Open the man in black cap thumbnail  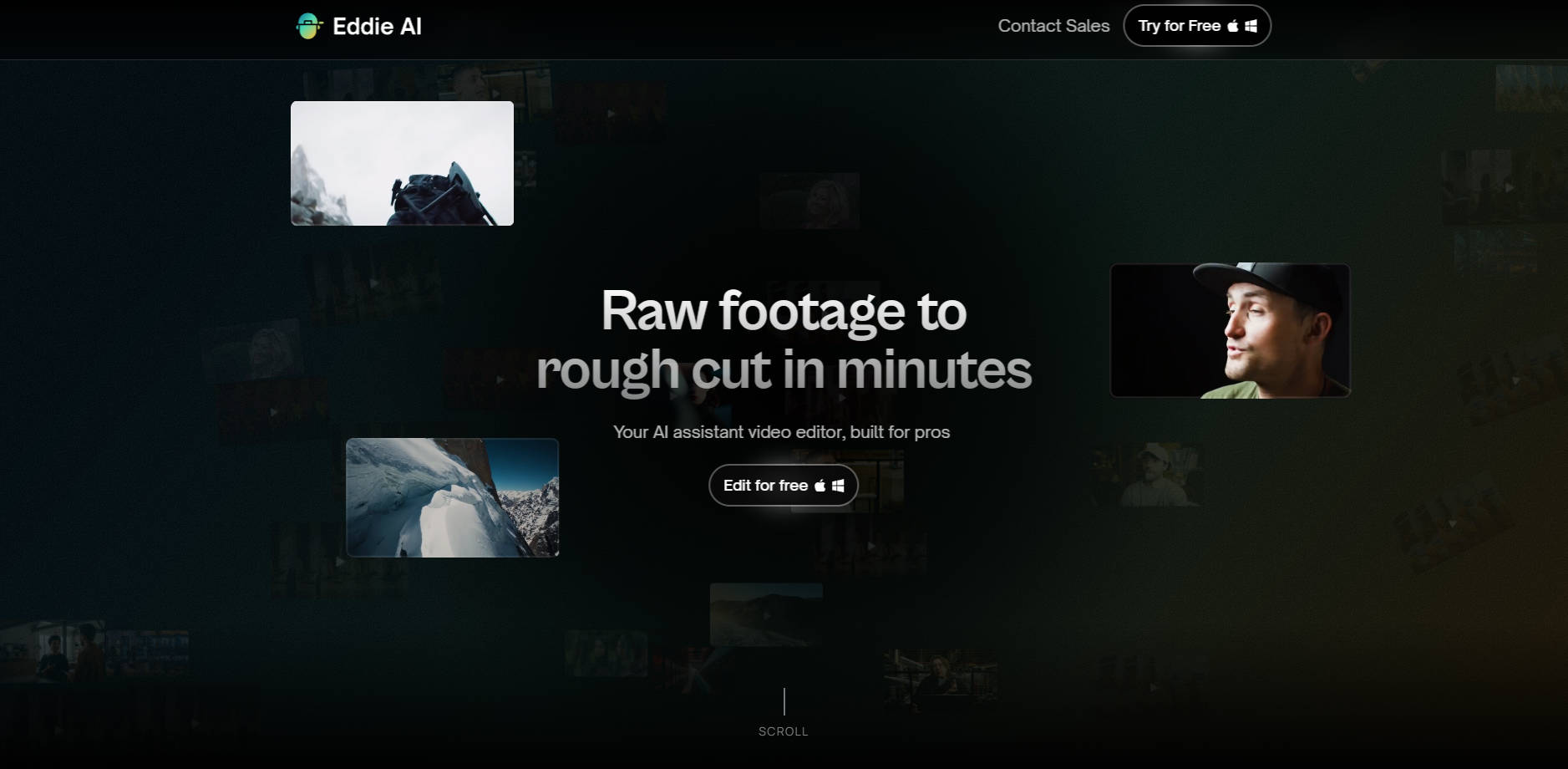pyautogui.click(x=1230, y=331)
